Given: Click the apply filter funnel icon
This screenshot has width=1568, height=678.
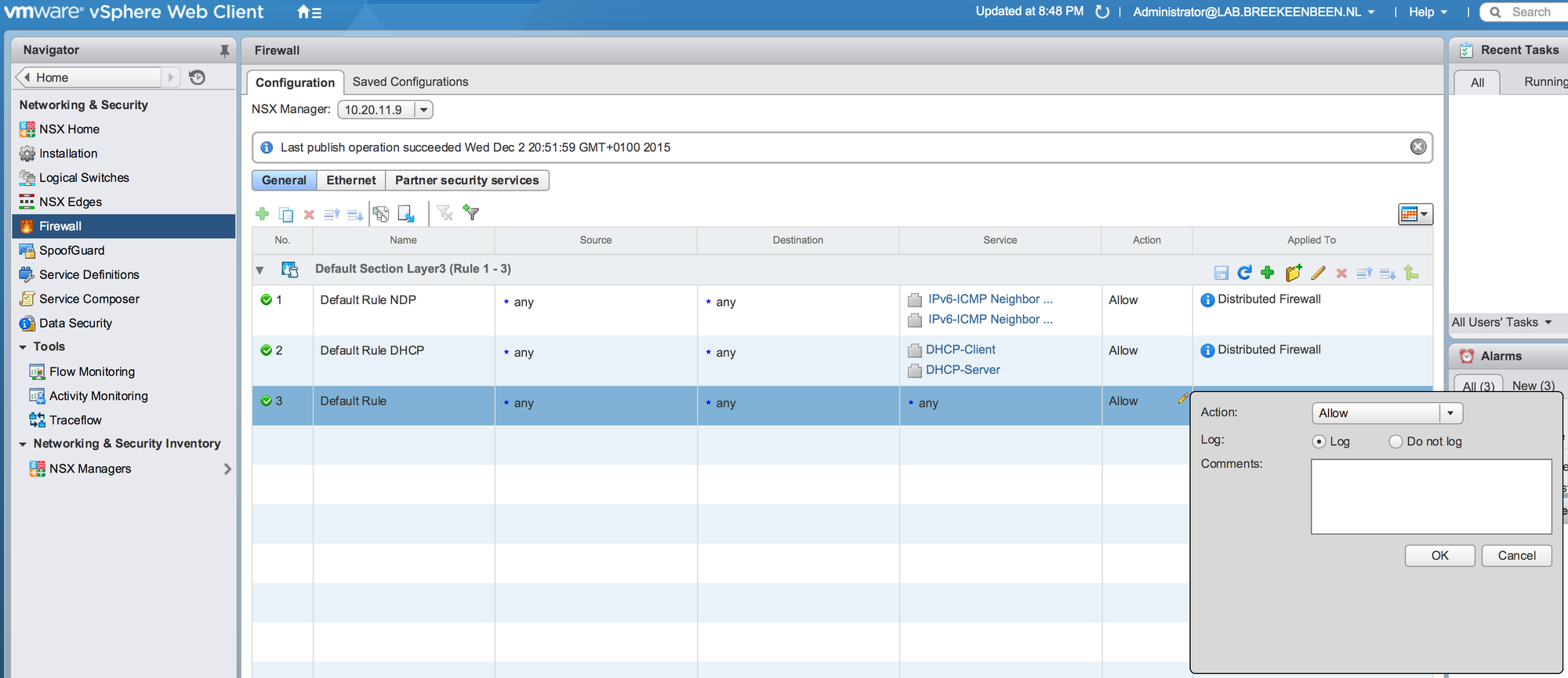Looking at the screenshot, I should pos(471,212).
